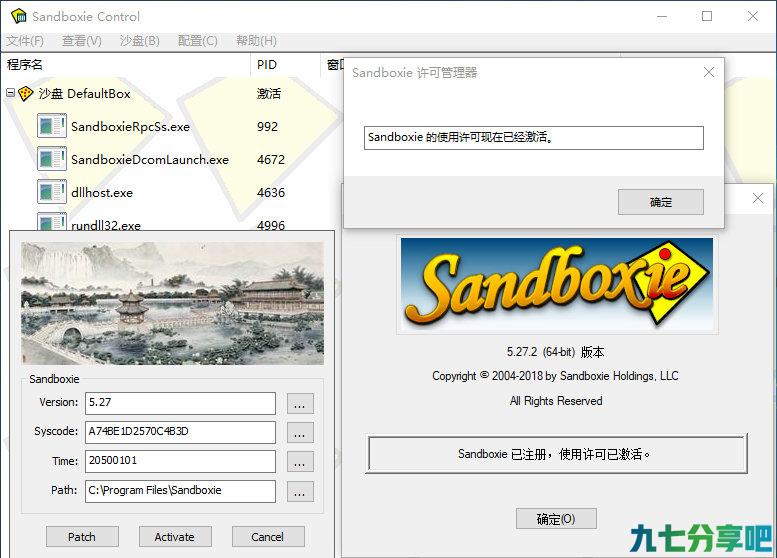Viewport: 777px width, 558px height.
Task: Close the Sandboxie 许可管理器 dialog
Action: (x=709, y=72)
